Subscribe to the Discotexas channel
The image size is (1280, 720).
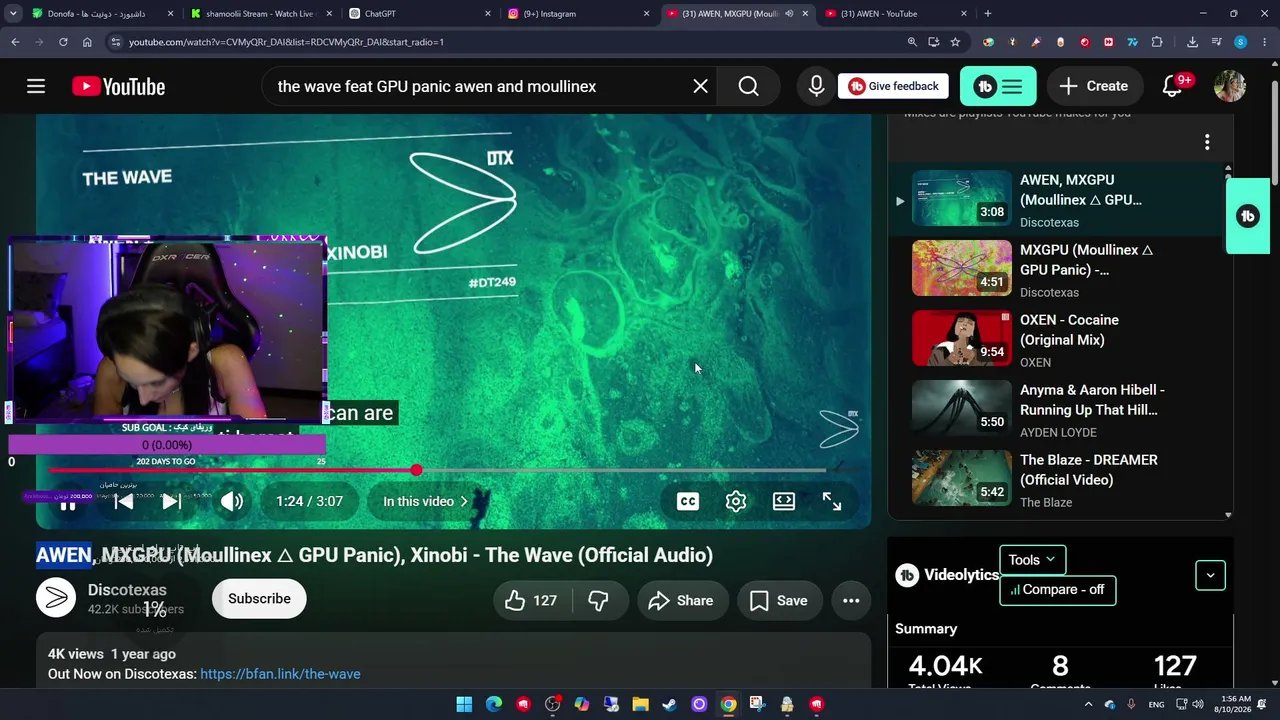coord(259,598)
